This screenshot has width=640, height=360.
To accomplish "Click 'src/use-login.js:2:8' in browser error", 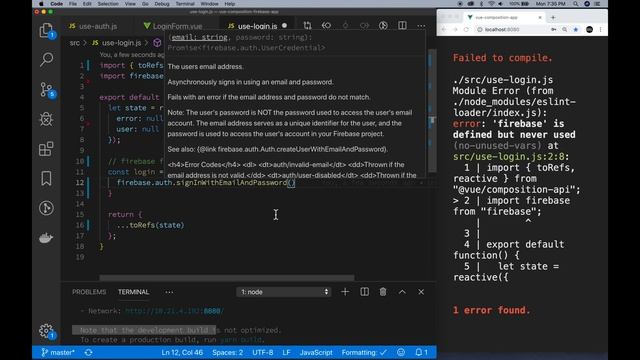I will pyautogui.click(x=511, y=157).
